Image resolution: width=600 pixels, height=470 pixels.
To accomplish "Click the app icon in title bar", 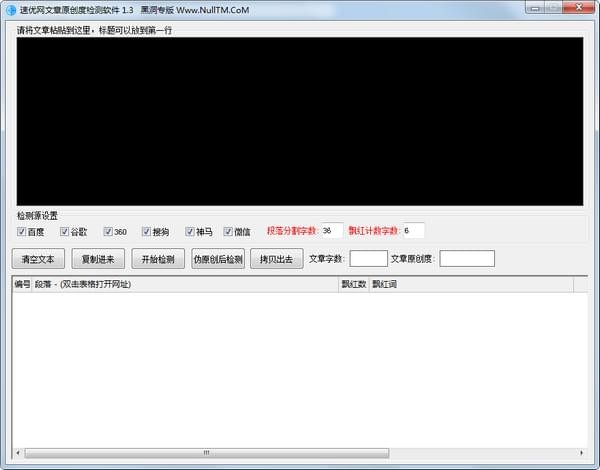I will (11, 10).
